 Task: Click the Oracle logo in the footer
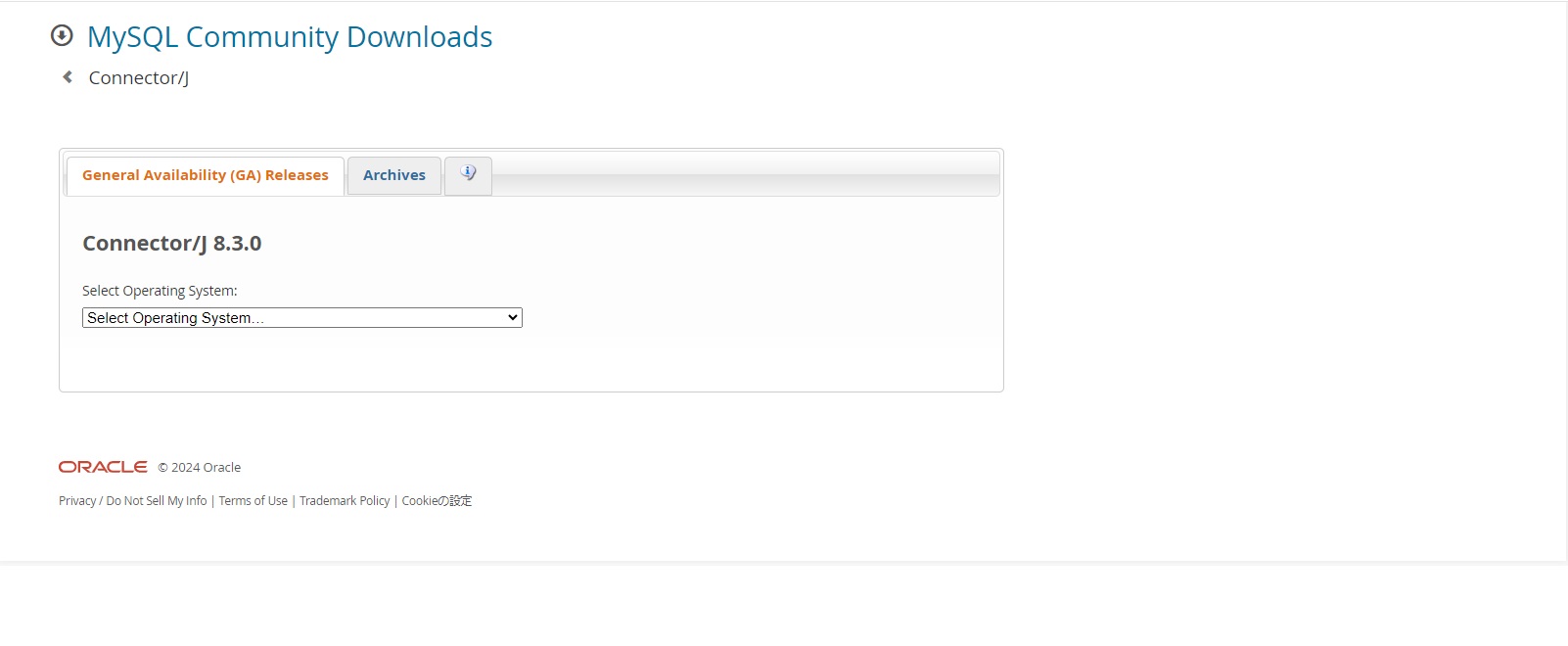103,467
